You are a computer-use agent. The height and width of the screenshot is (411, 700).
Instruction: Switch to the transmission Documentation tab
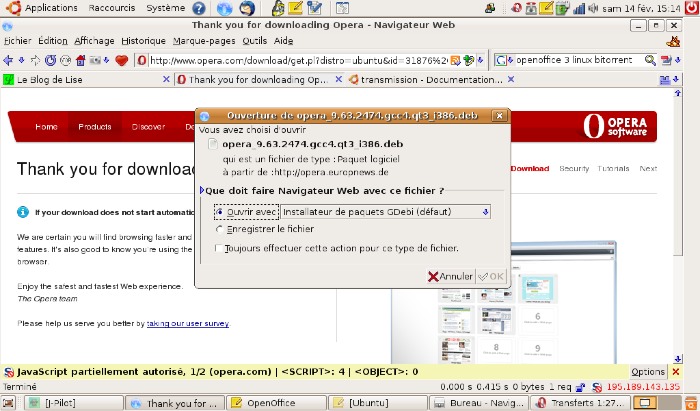pos(420,79)
